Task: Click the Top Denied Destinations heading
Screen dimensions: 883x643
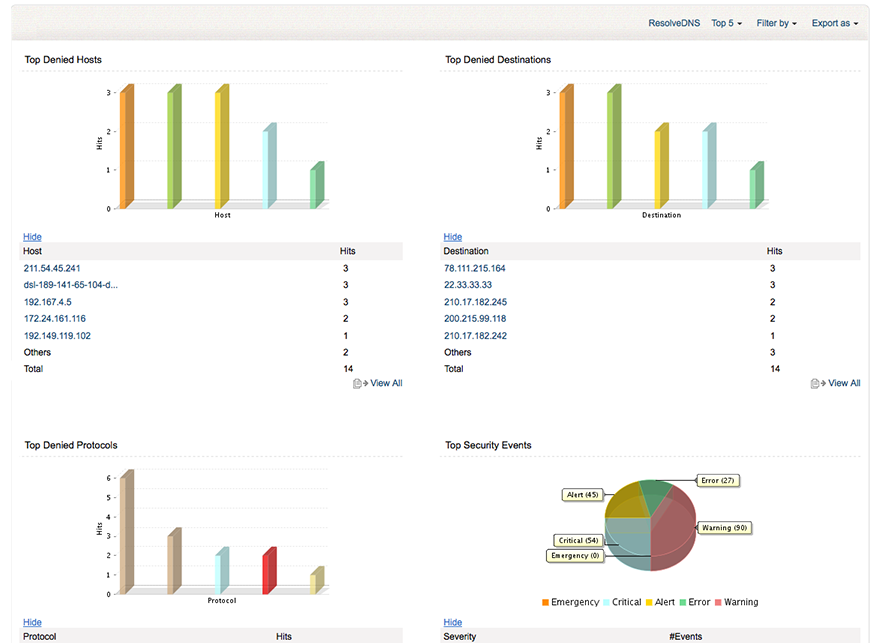Action: pos(498,60)
